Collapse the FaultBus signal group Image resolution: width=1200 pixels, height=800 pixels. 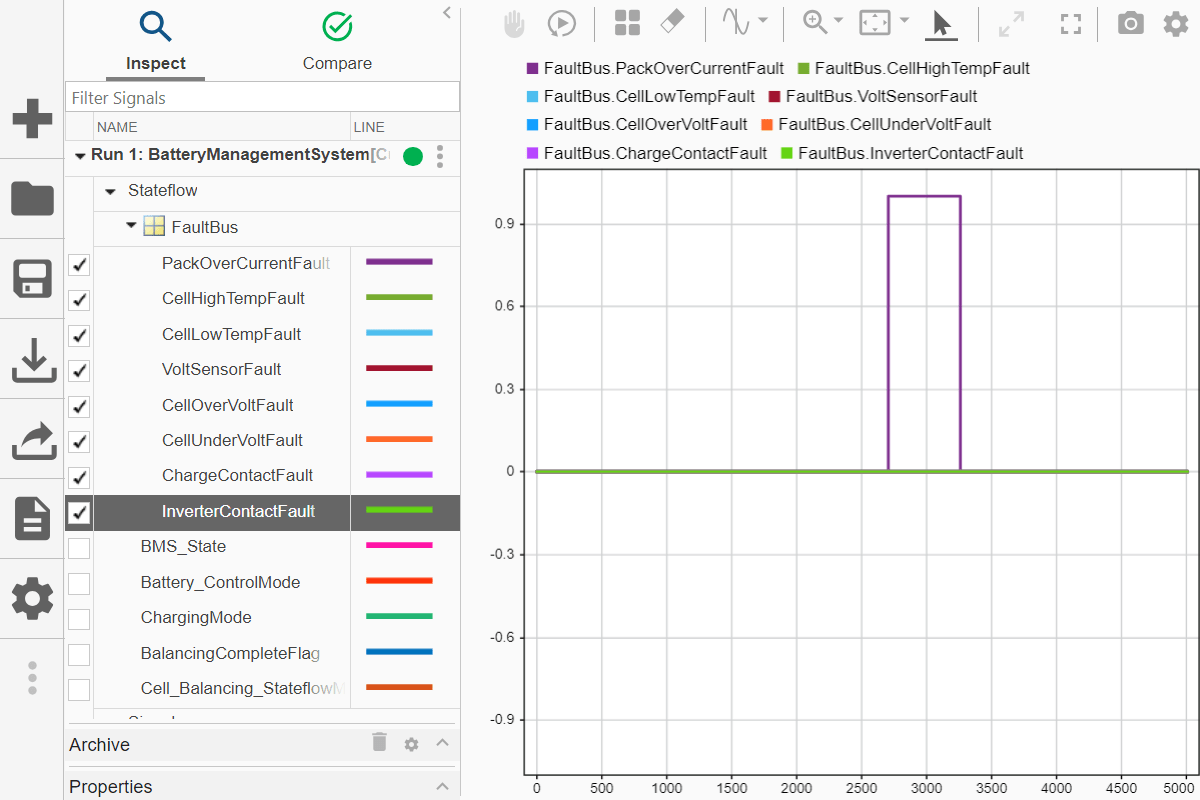pyautogui.click(x=130, y=226)
